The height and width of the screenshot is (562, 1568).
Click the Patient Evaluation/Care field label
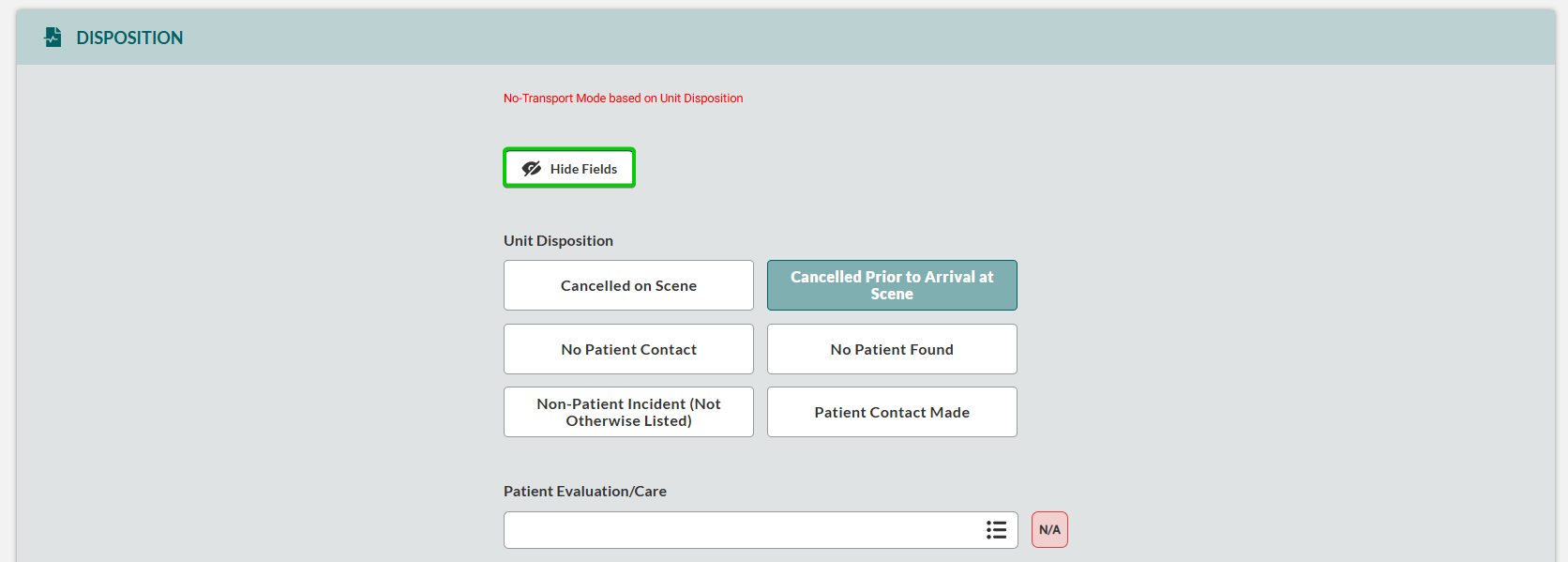tap(585, 492)
